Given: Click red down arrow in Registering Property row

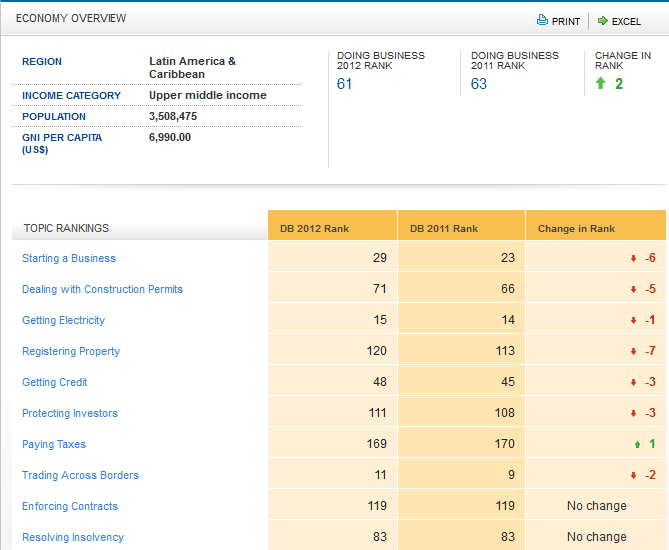Looking at the screenshot, I should [x=633, y=352].
